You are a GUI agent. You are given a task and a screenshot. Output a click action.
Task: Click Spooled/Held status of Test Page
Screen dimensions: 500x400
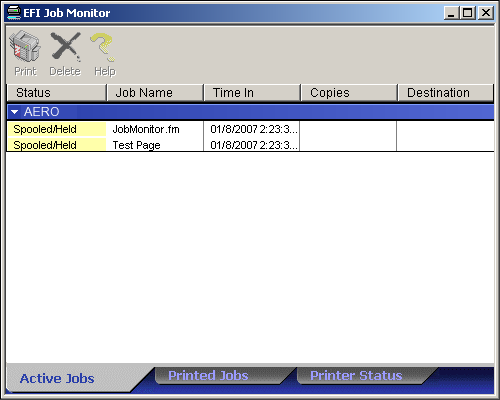[x=56, y=145]
